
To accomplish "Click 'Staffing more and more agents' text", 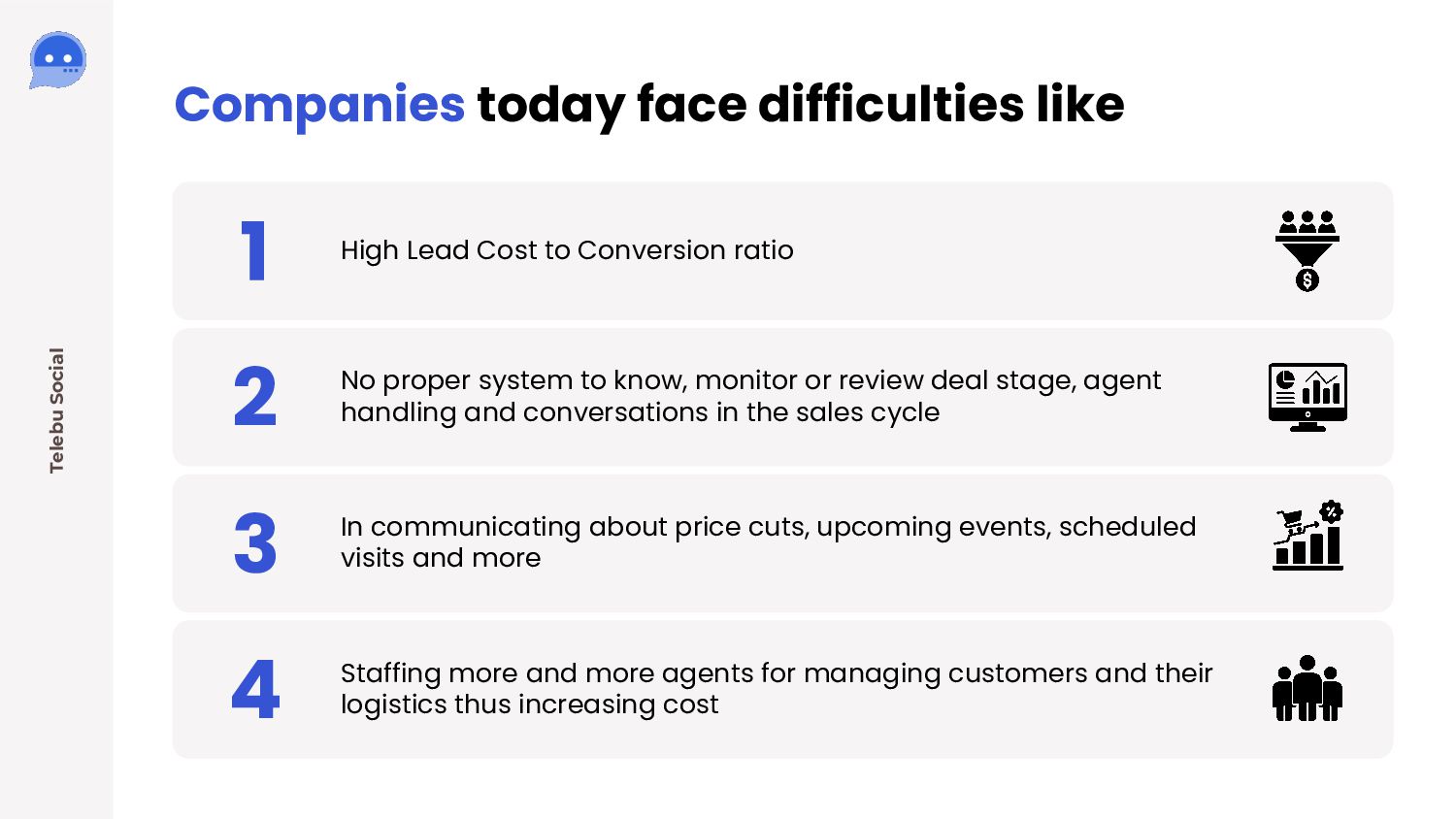I will pyautogui.click(x=547, y=673).
